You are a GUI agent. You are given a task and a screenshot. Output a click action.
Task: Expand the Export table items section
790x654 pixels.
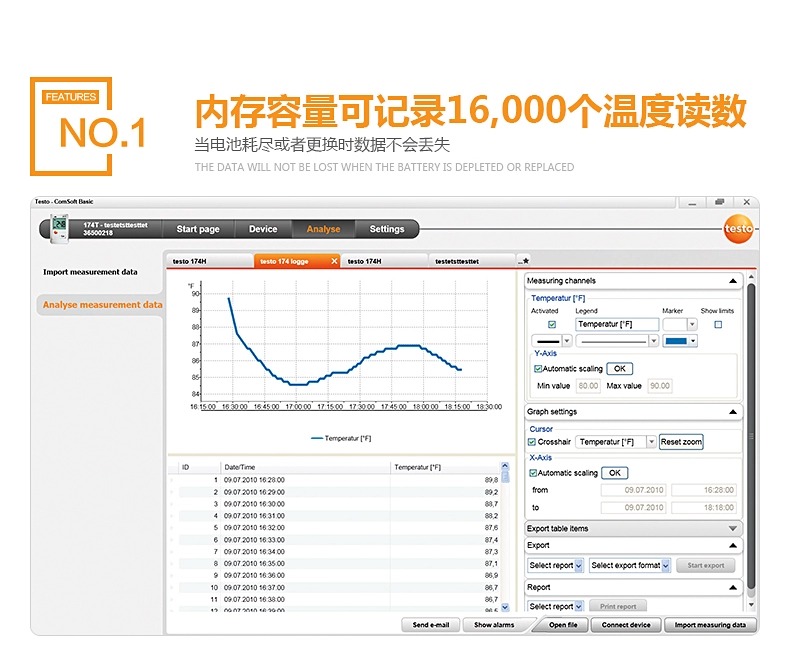coord(733,529)
